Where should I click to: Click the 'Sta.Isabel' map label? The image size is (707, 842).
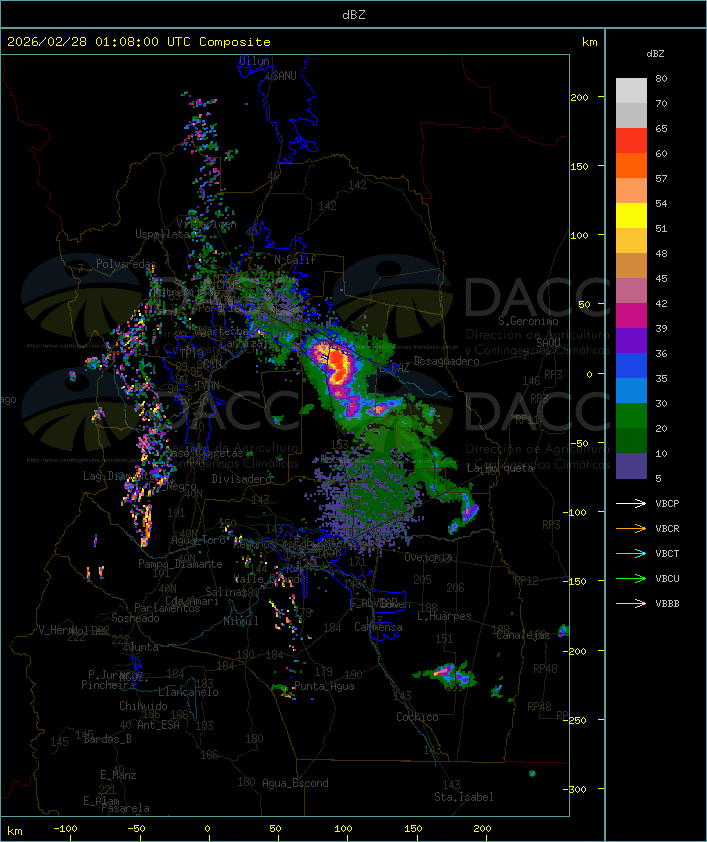point(464,797)
